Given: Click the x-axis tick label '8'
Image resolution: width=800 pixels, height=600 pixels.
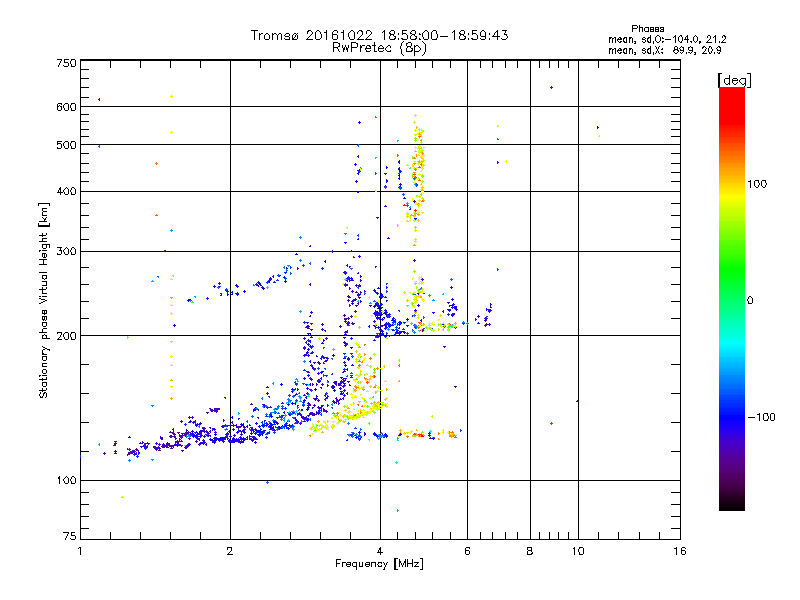Looking at the screenshot, I should point(530,551).
